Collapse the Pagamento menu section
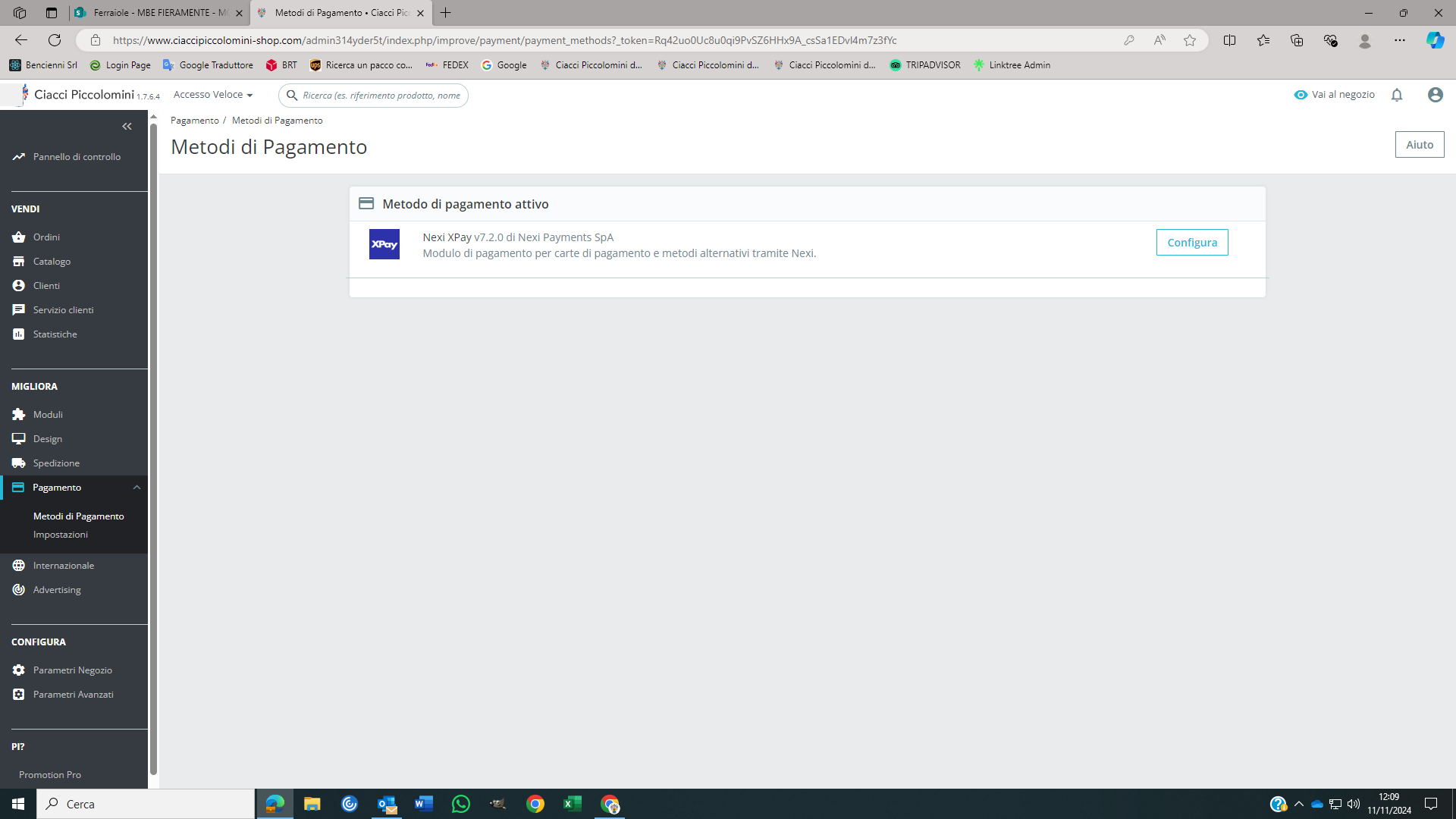The height and width of the screenshot is (819, 1456). click(136, 488)
